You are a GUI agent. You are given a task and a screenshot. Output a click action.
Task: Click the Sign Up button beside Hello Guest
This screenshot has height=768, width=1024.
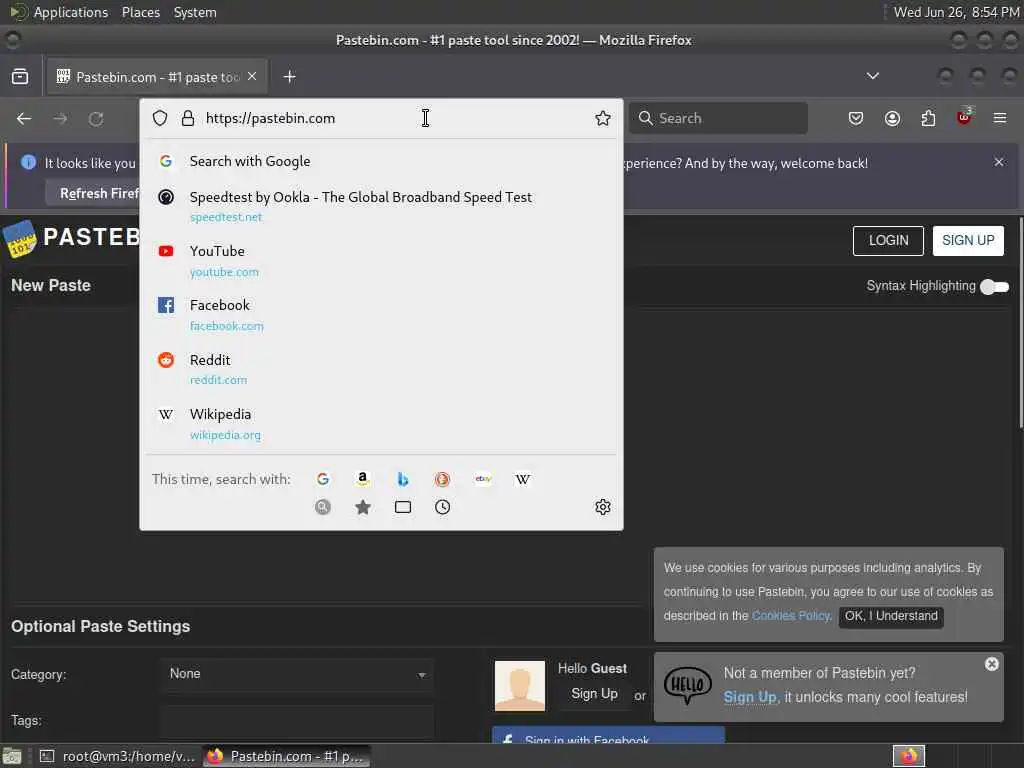tap(594, 694)
